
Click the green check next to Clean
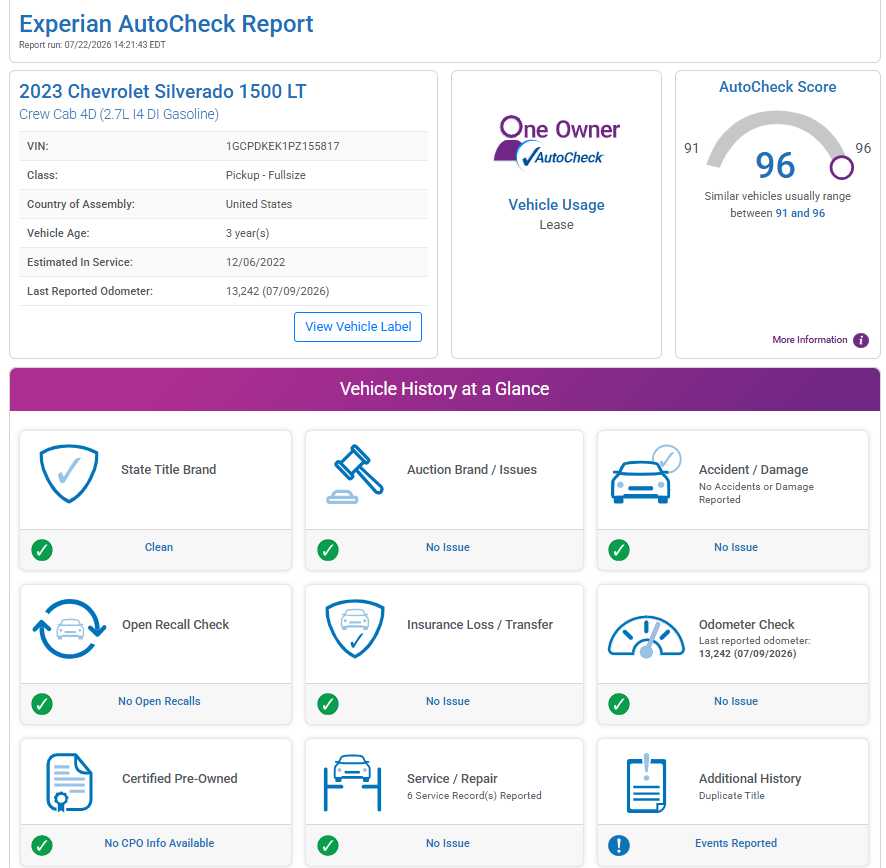(x=42, y=549)
